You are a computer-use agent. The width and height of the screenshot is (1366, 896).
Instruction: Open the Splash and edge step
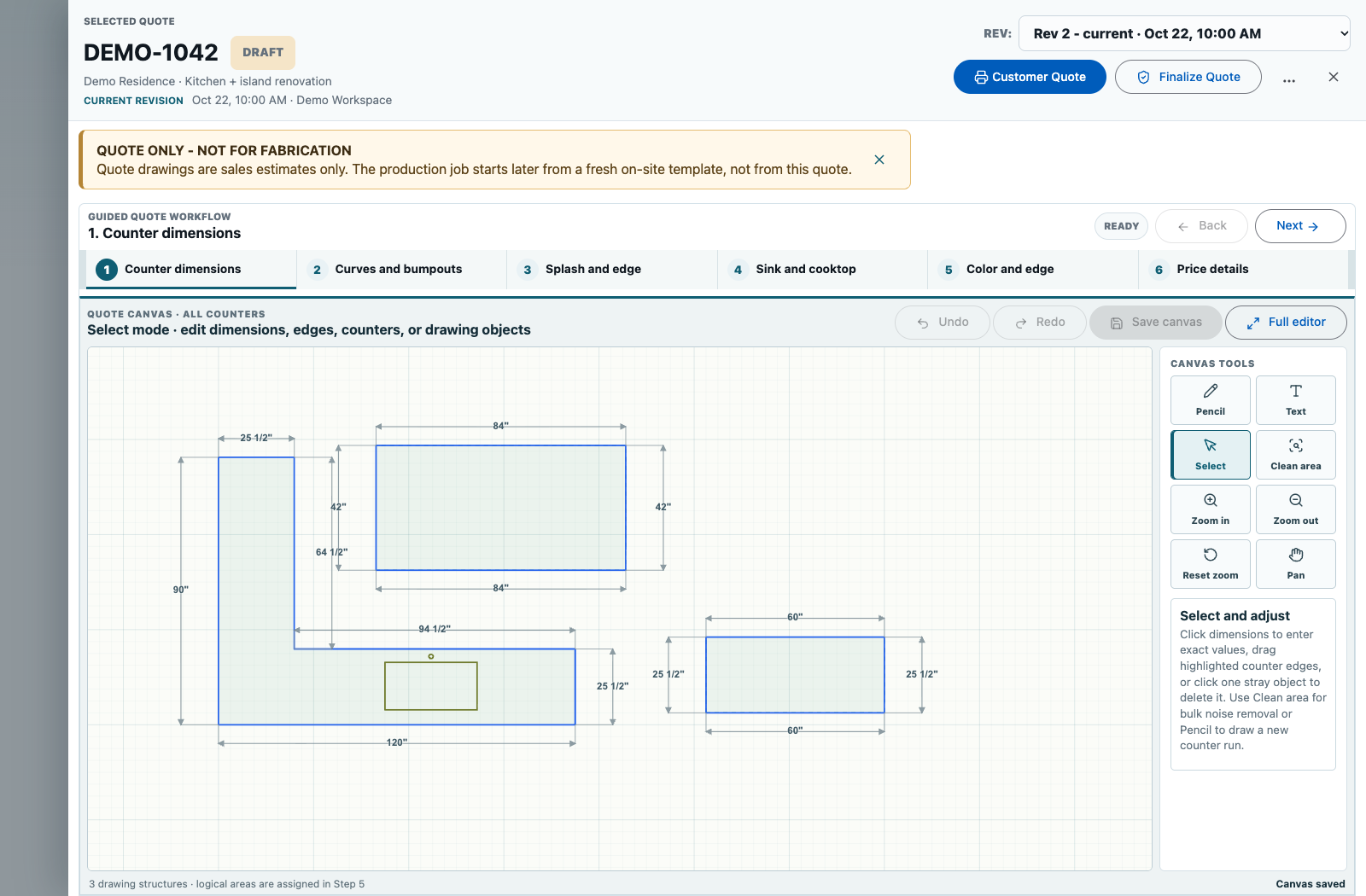pyautogui.click(x=612, y=270)
